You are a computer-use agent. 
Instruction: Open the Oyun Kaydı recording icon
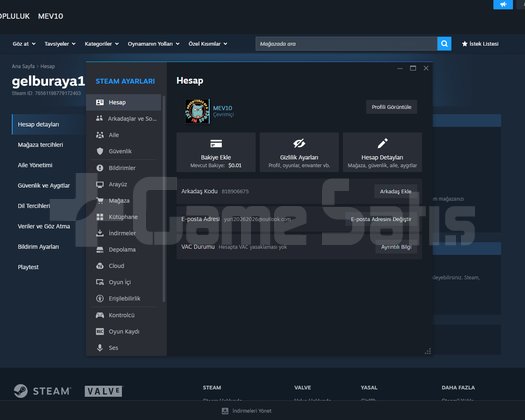coord(100,331)
